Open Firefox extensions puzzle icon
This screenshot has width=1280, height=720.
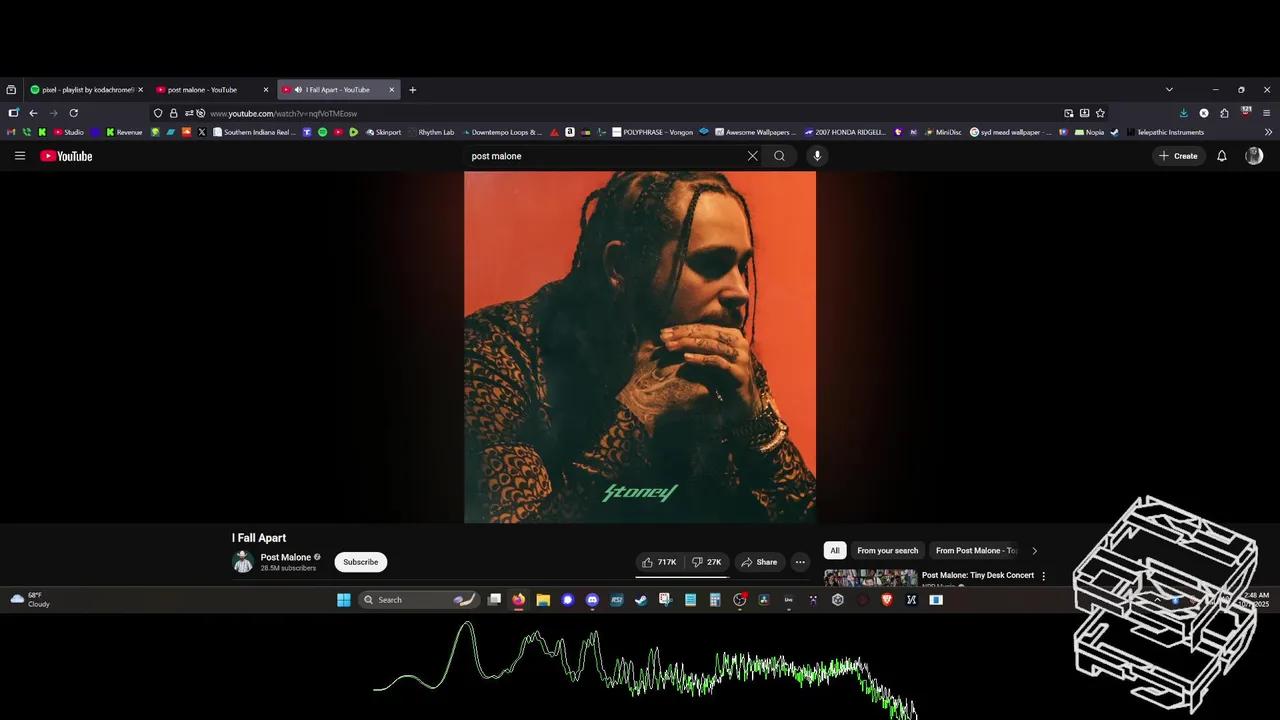pyautogui.click(x=1224, y=113)
